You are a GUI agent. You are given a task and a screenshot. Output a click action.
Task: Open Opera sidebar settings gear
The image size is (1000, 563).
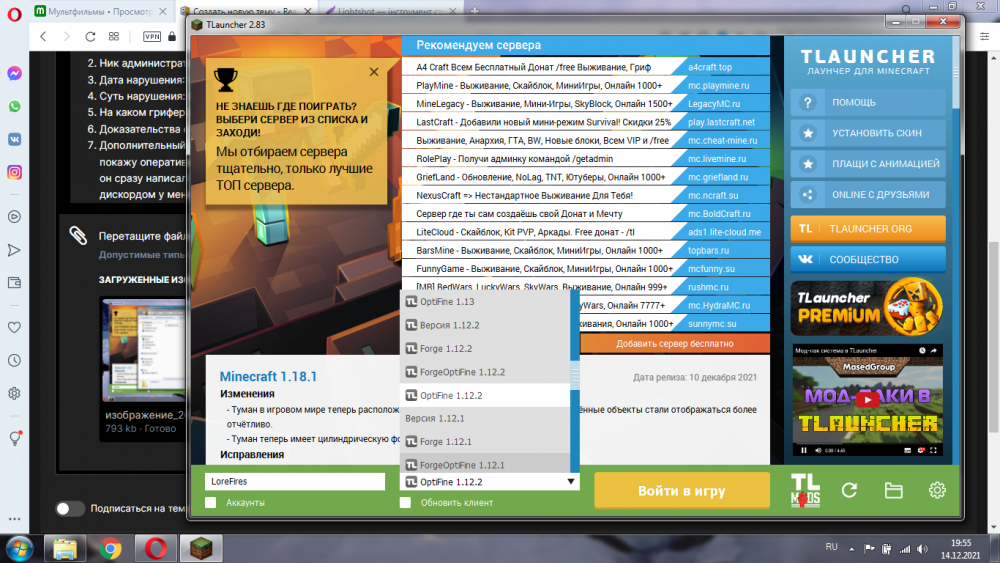(x=14, y=393)
